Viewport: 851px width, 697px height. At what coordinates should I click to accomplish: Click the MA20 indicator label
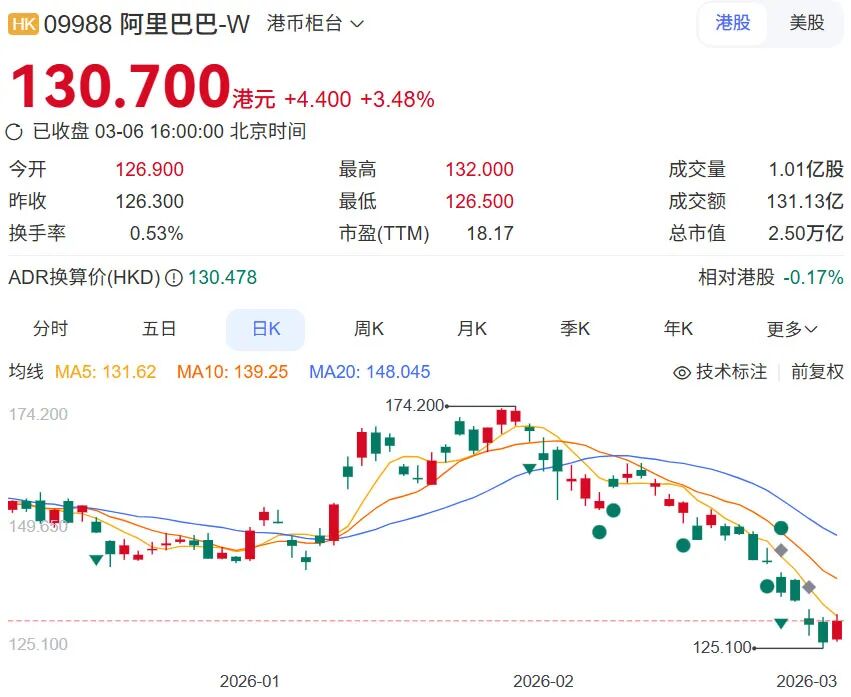coord(369,372)
